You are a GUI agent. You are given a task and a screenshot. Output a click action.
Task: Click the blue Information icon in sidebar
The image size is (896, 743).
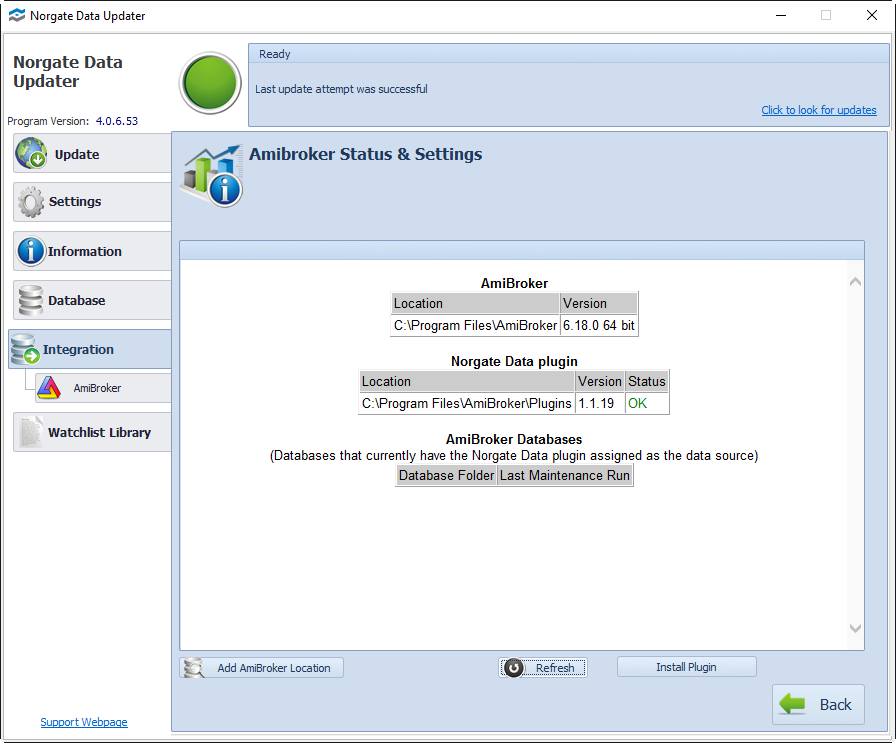[31, 251]
